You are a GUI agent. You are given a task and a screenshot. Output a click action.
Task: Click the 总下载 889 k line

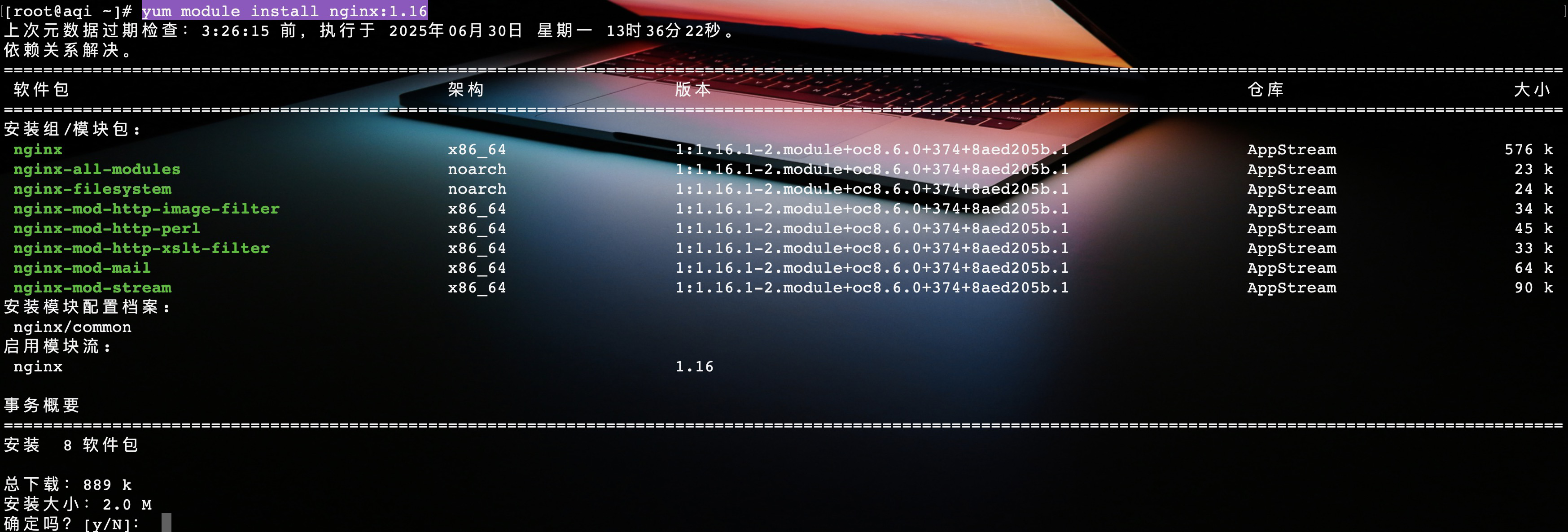click(x=68, y=484)
